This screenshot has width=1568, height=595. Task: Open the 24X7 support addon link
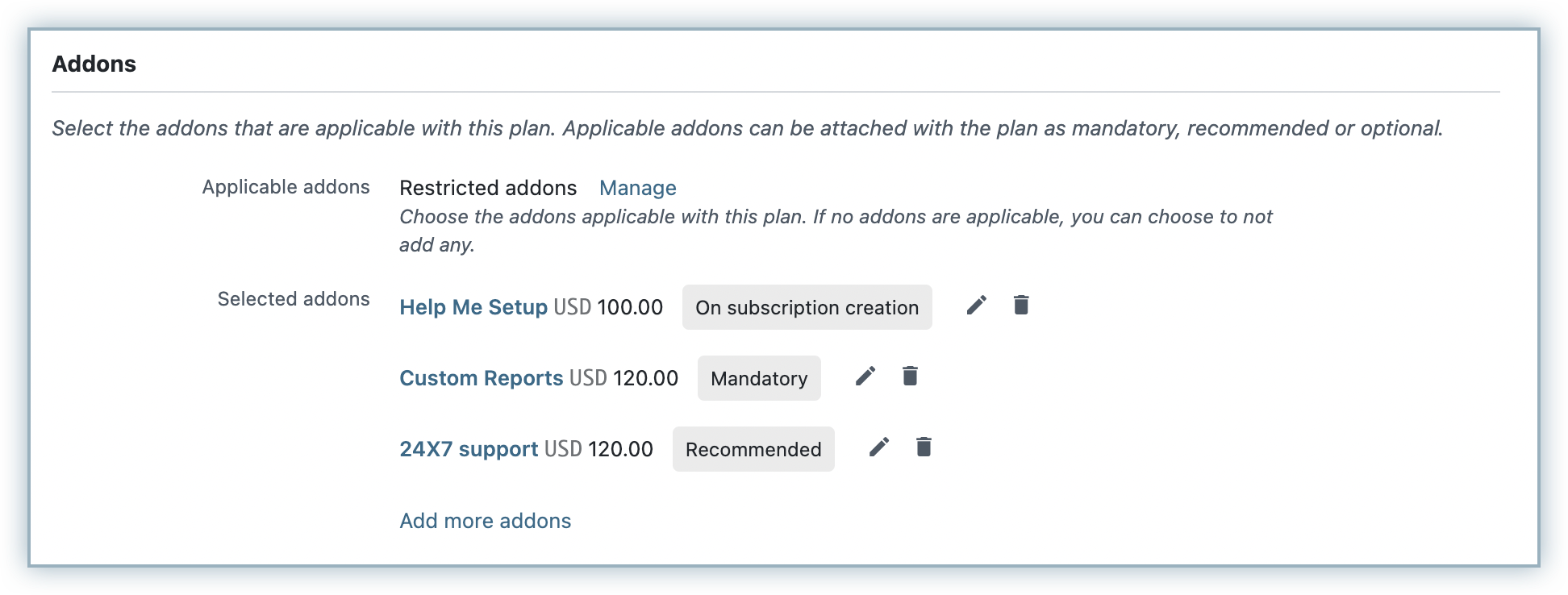click(469, 449)
